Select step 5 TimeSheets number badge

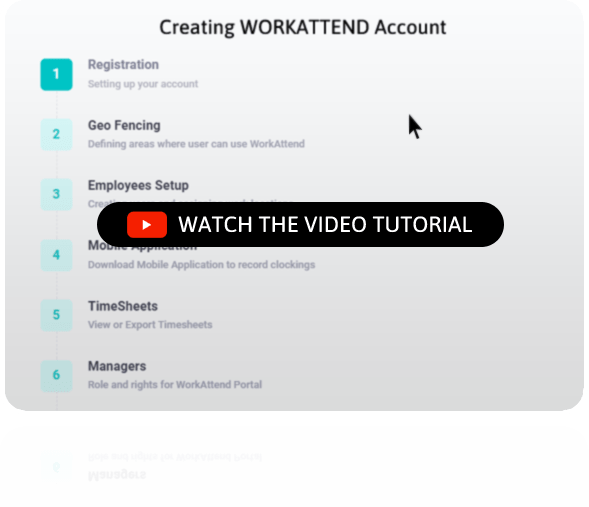pos(56,315)
